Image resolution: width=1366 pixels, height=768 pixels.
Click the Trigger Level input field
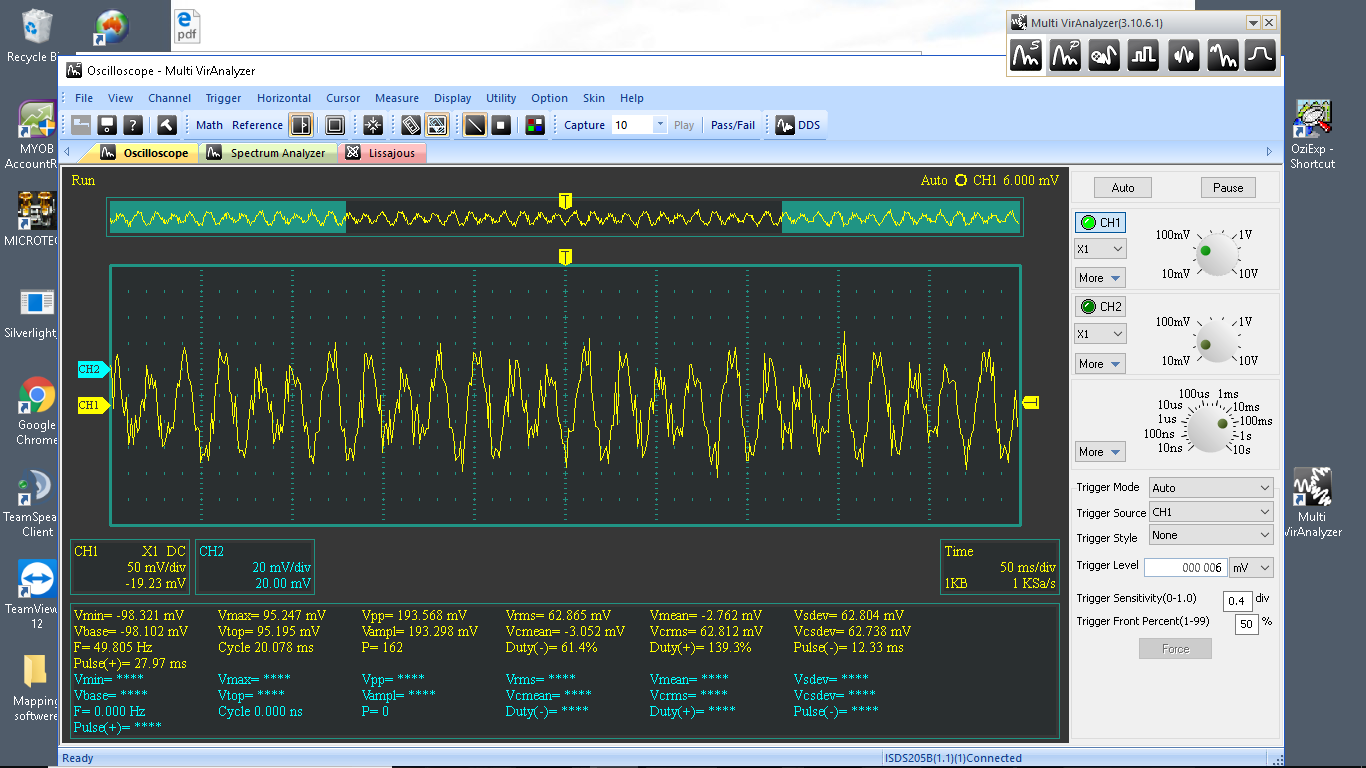[x=1186, y=568]
